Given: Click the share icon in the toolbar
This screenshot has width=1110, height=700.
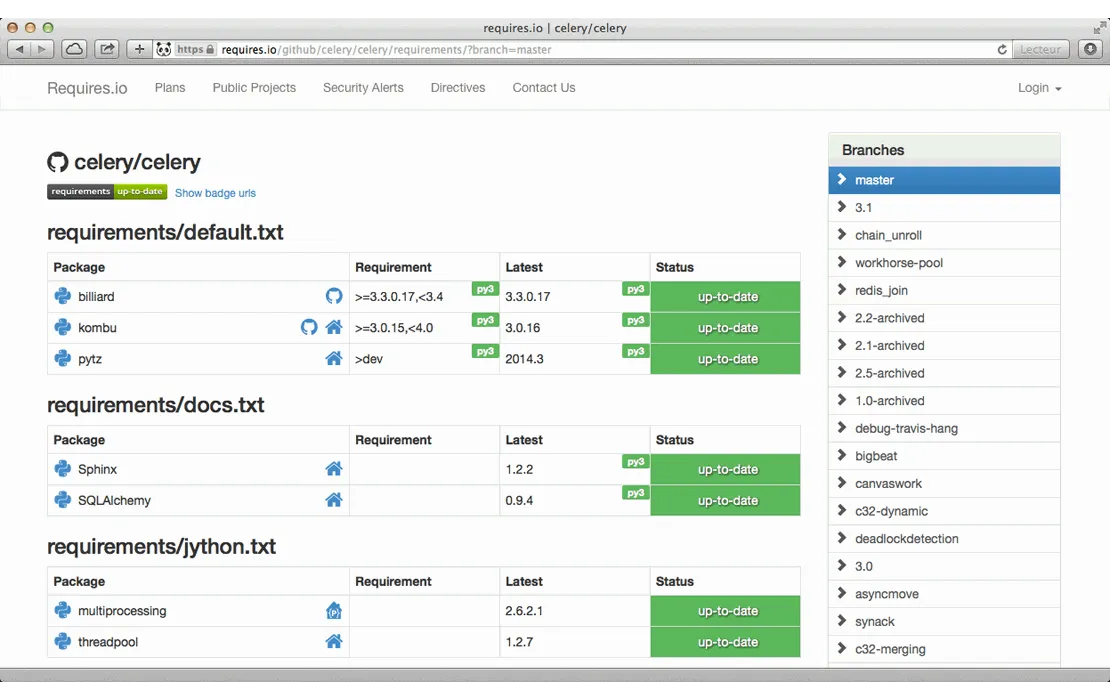Looking at the screenshot, I should (107, 49).
